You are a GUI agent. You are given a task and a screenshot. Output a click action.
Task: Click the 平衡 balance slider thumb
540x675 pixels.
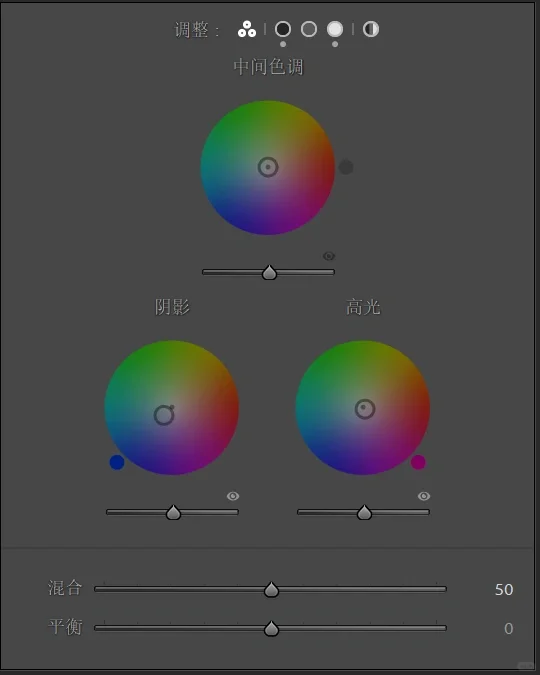(271, 629)
